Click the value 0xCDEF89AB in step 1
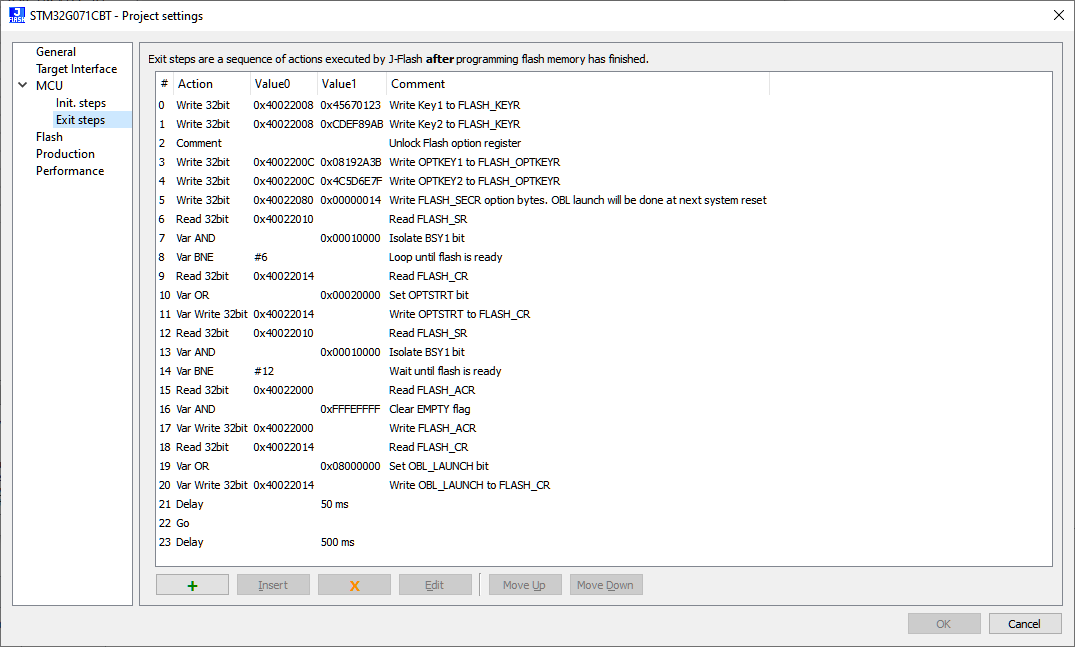Image resolution: width=1075 pixels, height=647 pixels. click(x=352, y=124)
